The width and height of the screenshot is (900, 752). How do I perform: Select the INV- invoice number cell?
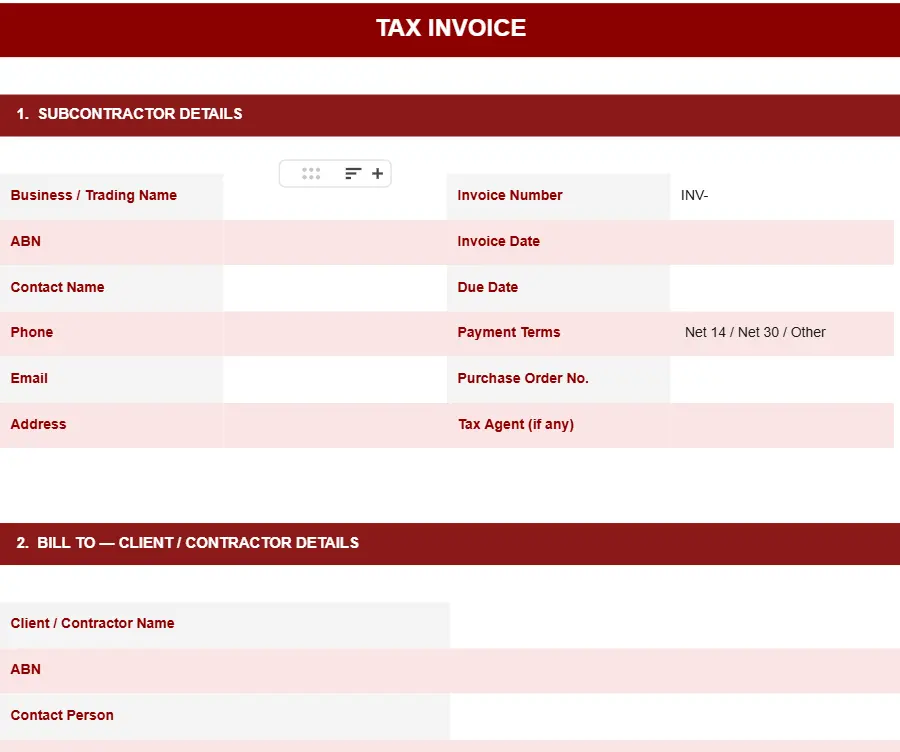tap(780, 196)
